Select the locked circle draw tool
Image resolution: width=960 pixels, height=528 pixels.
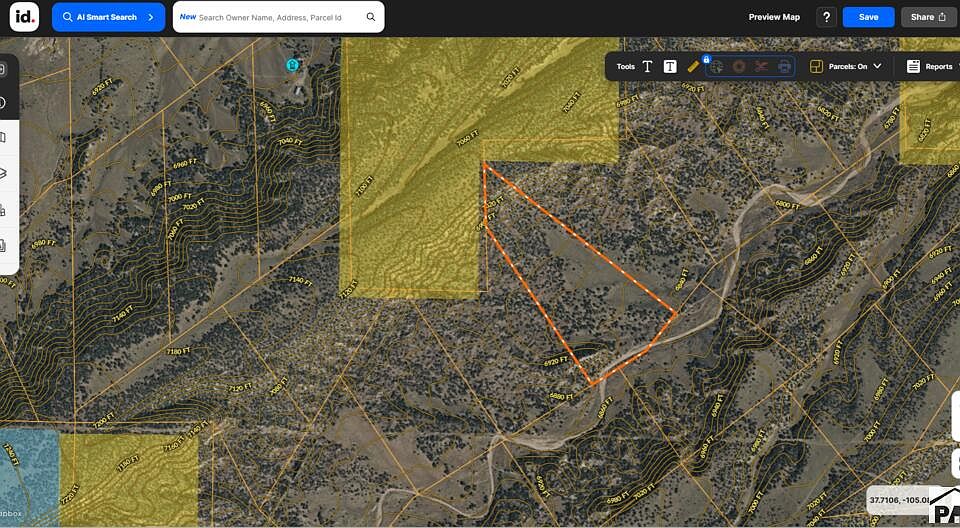click(739, 66)
